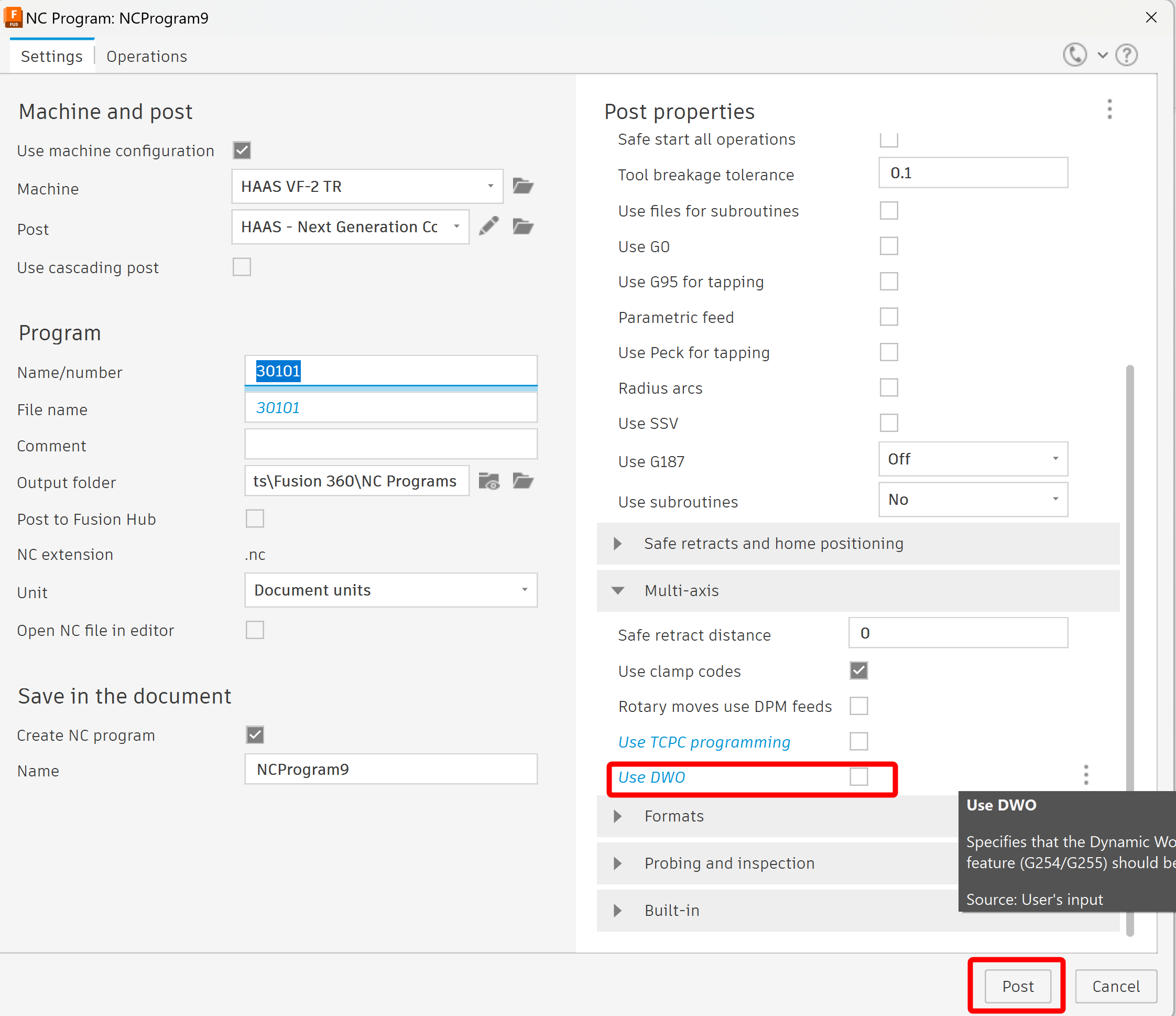This screenshot has width=1176, height=1016.
Task: Click the edit post pencil icon
Action: tap(488, 226)
